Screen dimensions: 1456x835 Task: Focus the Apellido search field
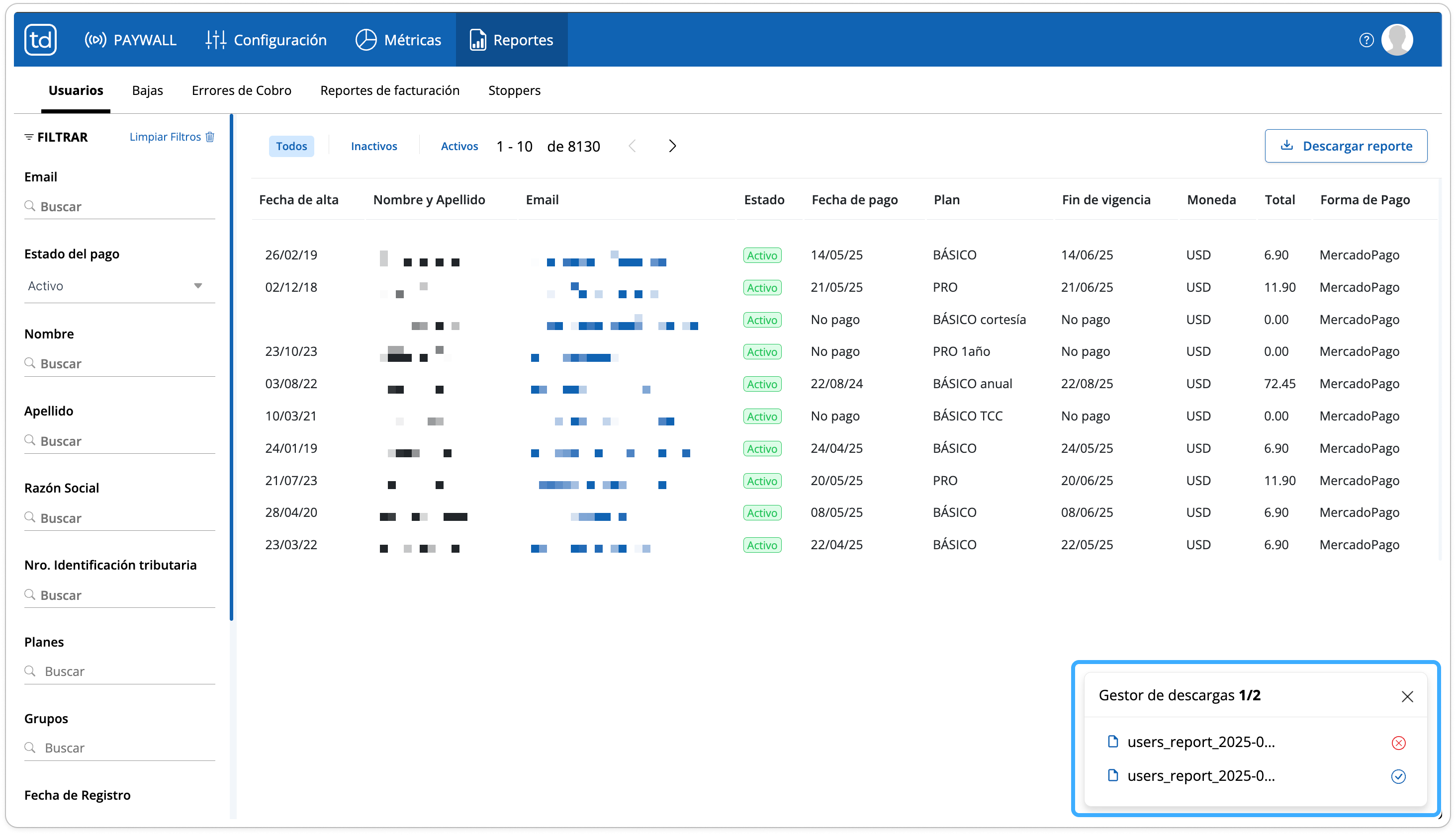pyautogui.click(x=119, y=441)
